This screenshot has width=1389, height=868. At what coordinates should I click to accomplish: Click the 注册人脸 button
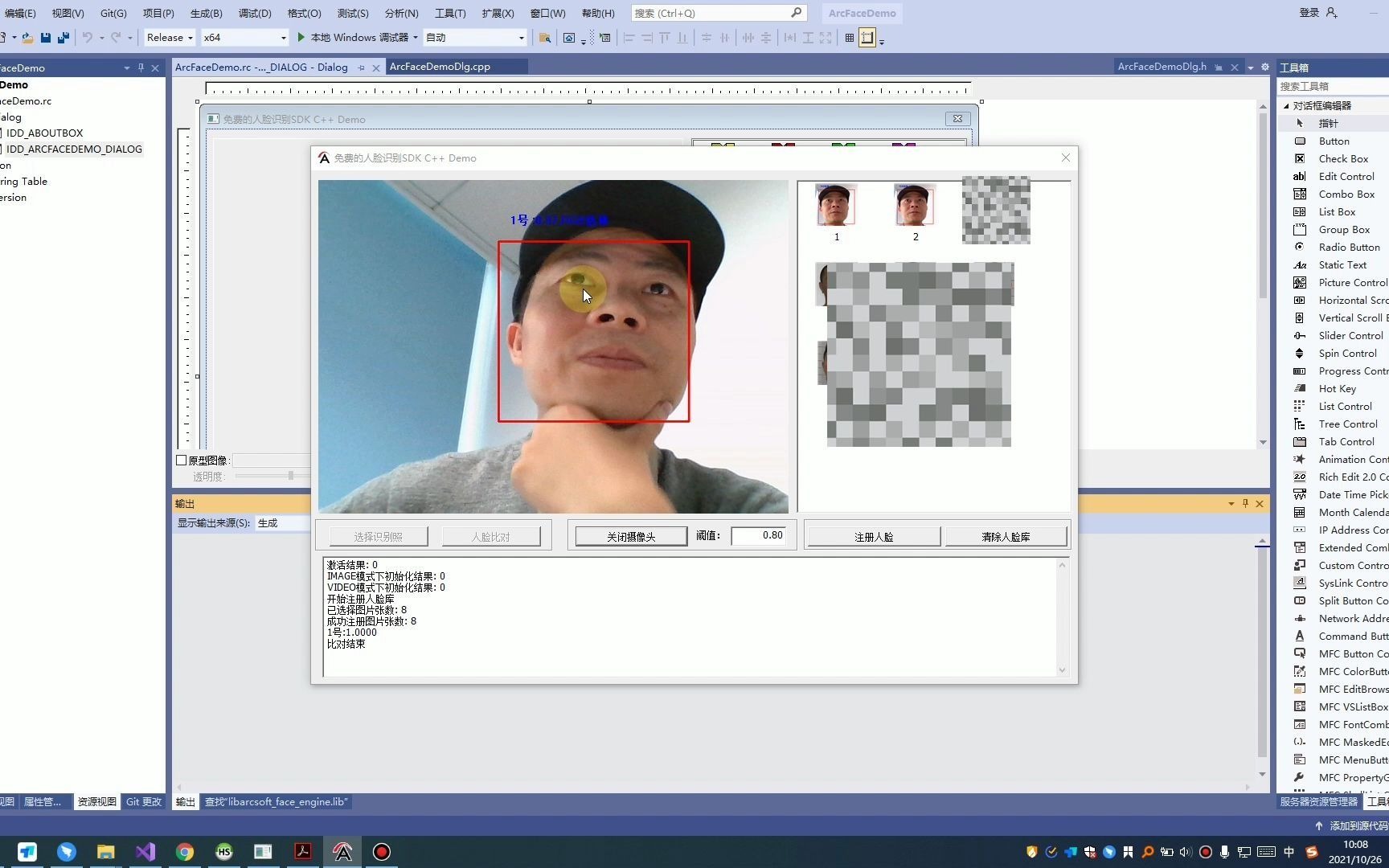[874, 536]
